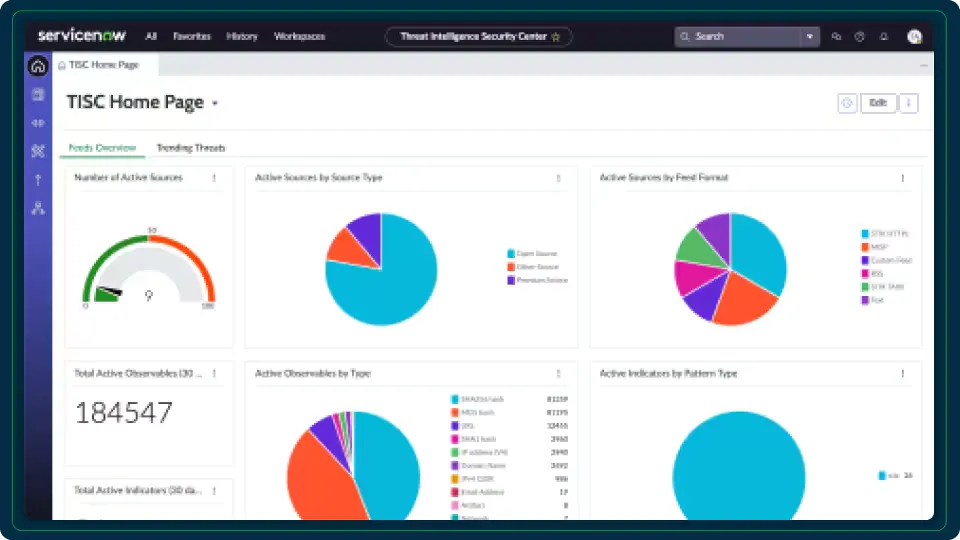Image resolution: width=960 pixels, height=540 pixels.
Task: Click the Threat Intelligence Security Center pill
Action: click(x=479, y=36)
